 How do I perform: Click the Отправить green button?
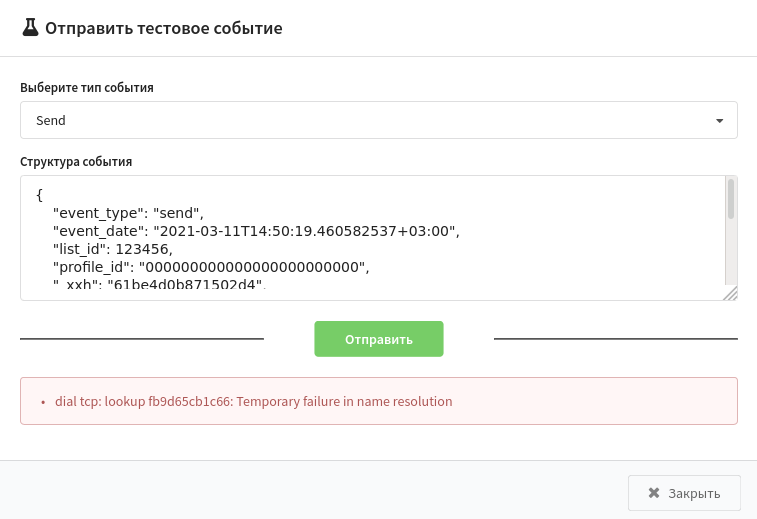tap(378, 339)
